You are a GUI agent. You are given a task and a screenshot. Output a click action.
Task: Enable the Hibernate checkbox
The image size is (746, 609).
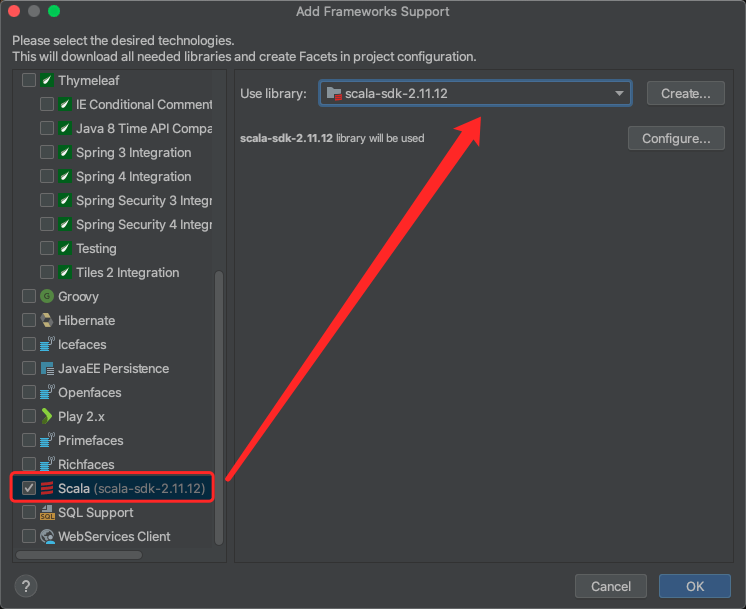29,320
